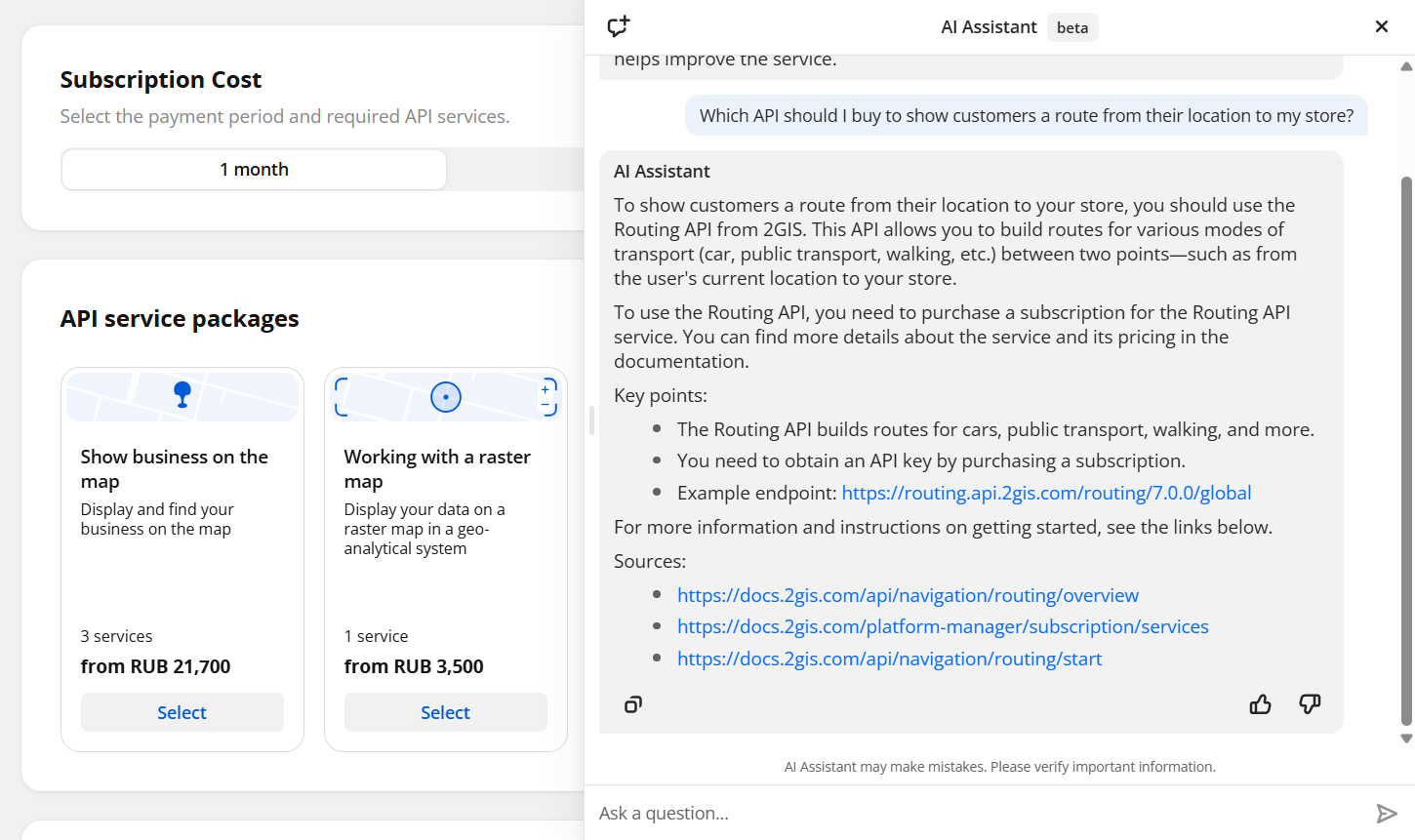Open the subscription services docs link
This screenshot has height=840, width=1415.
[943, 626]
